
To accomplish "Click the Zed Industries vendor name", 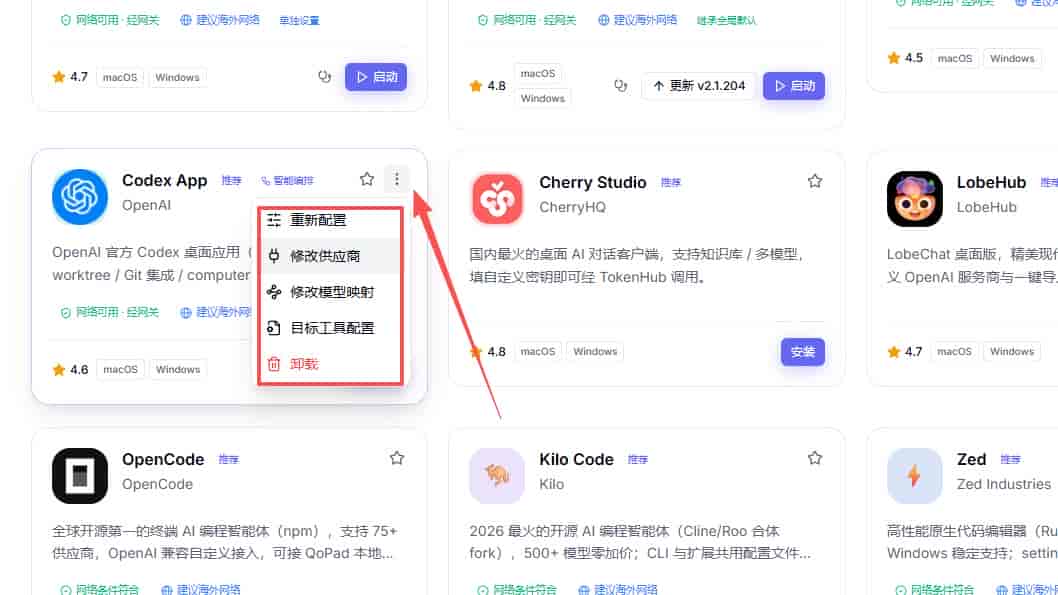I will click(1003, 484).
